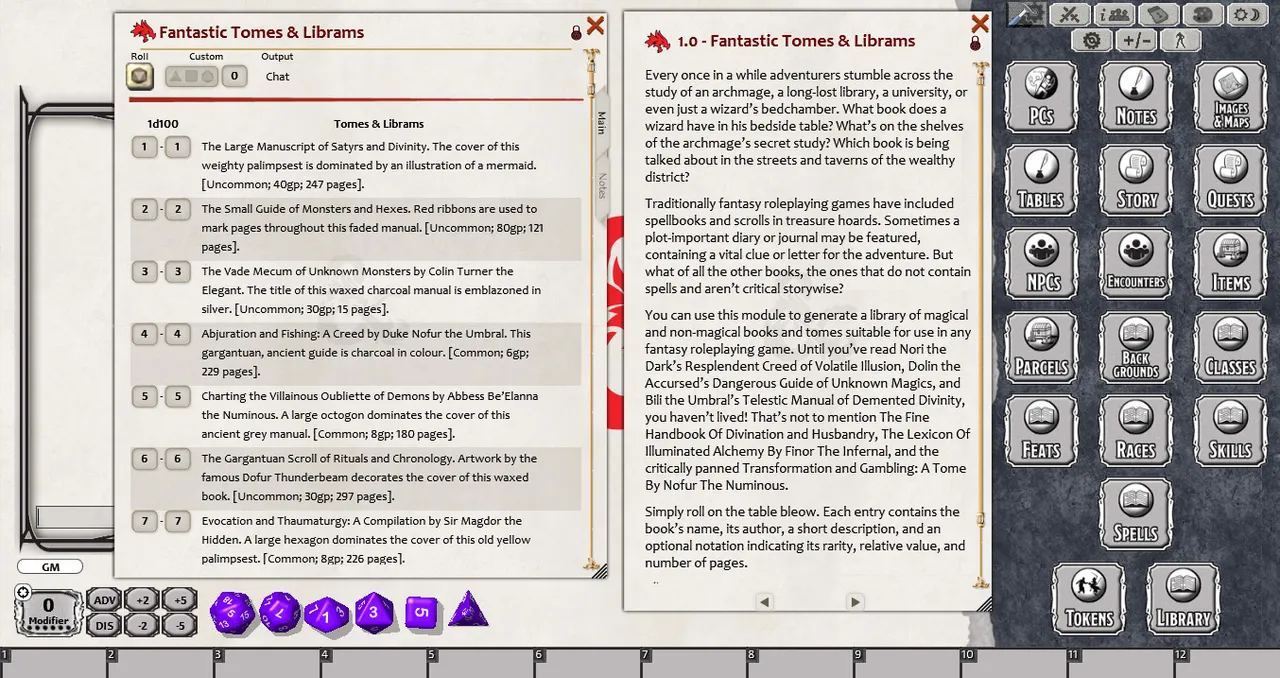Open the Options gear icon

1092,41
